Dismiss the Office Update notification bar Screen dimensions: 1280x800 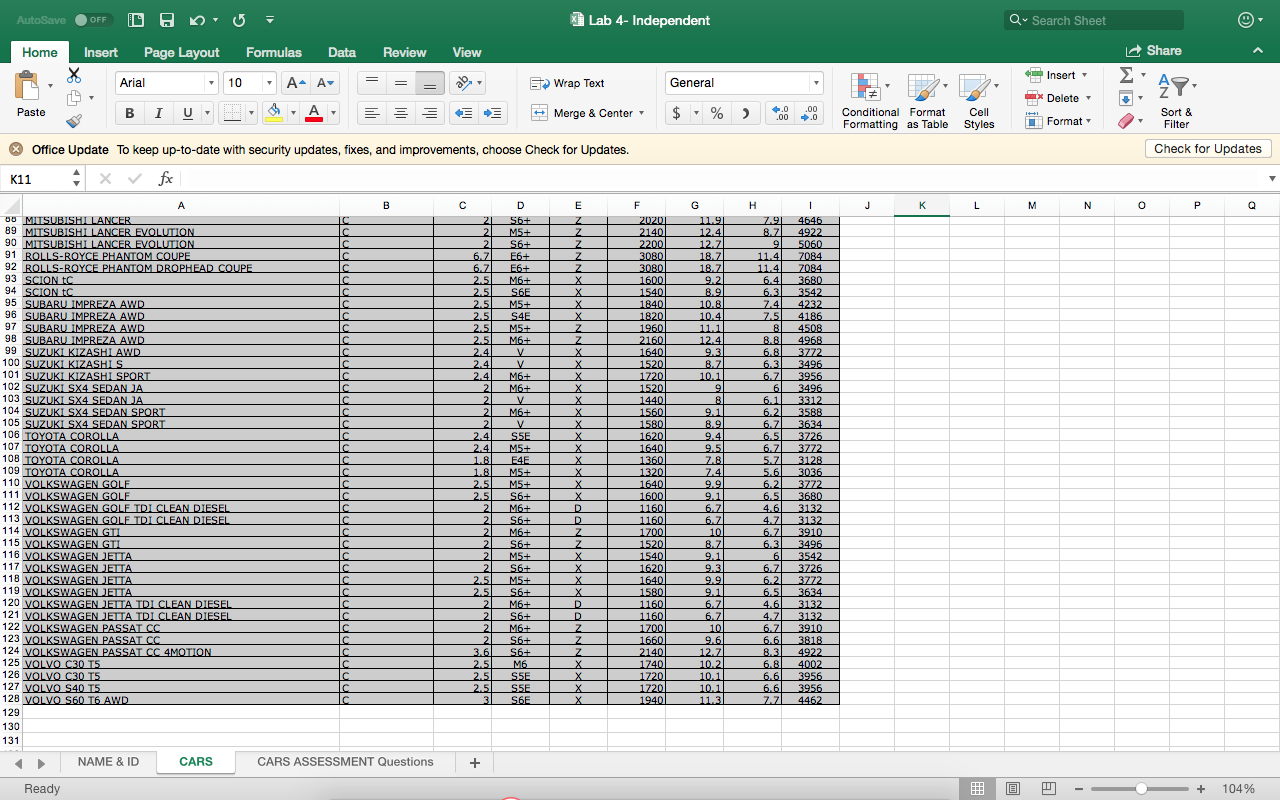(x=16, y=149)
